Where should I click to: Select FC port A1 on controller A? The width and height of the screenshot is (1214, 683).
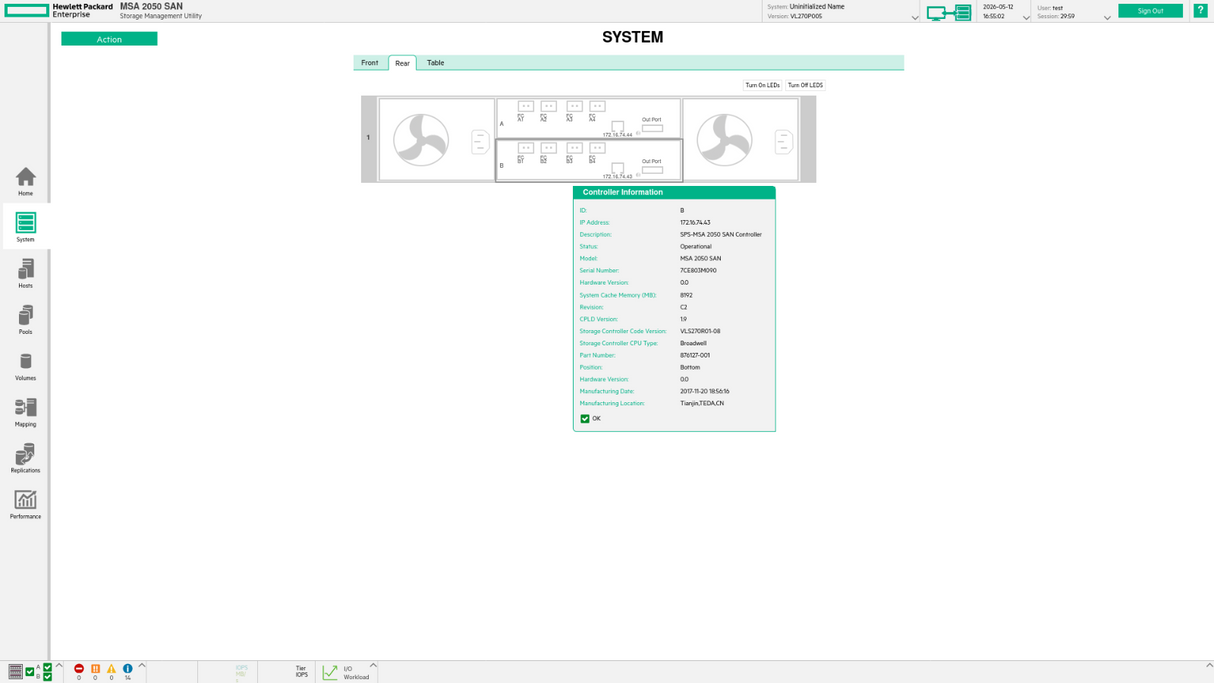[525, 106]
